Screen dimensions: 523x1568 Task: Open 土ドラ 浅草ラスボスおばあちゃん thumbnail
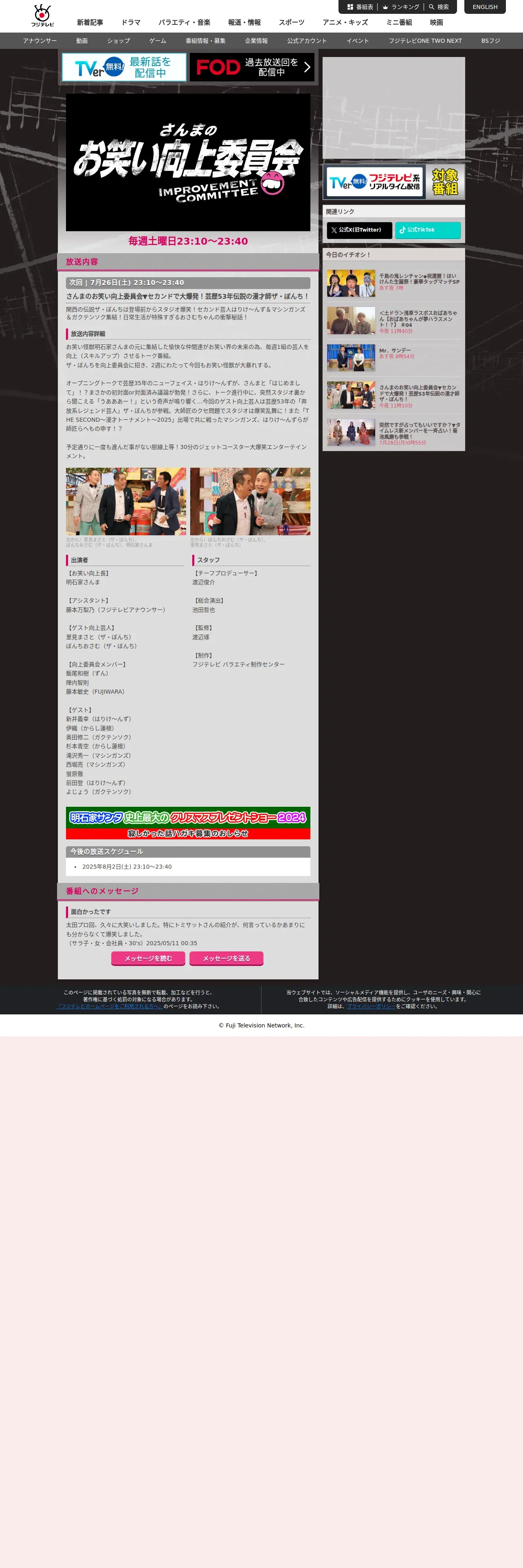351,321
